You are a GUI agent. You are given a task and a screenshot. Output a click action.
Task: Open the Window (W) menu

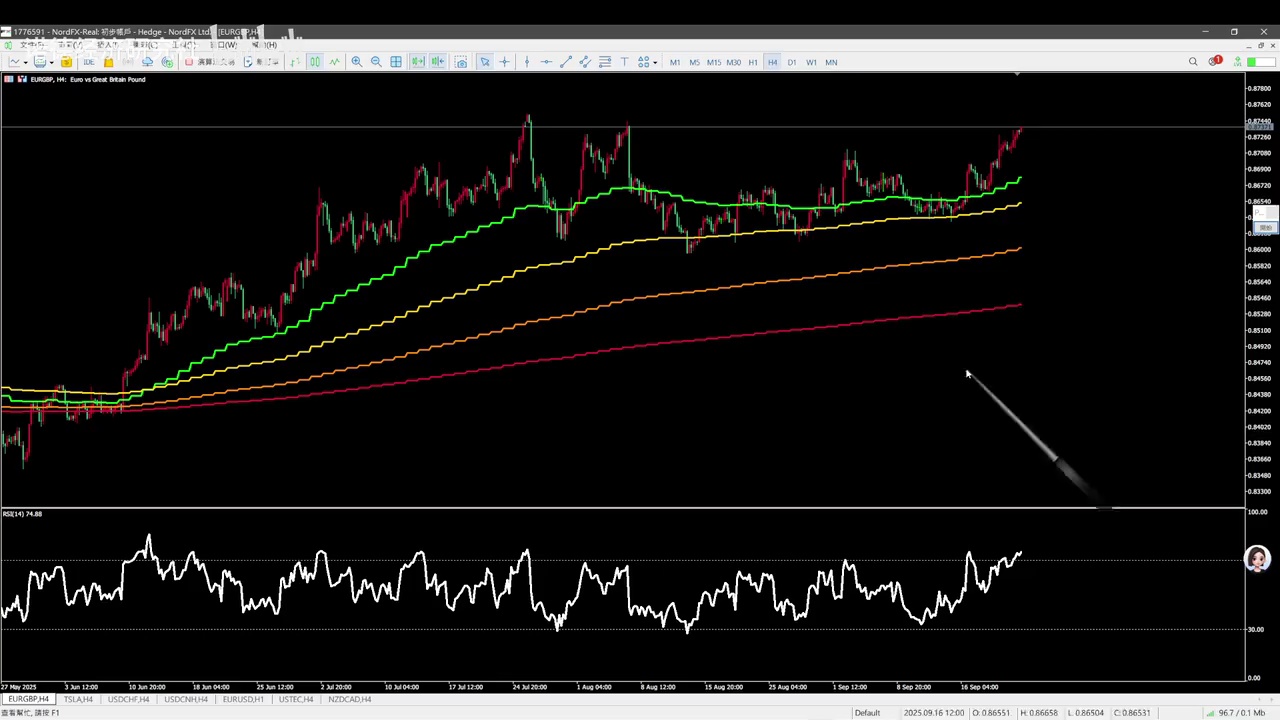coord(223,45)
